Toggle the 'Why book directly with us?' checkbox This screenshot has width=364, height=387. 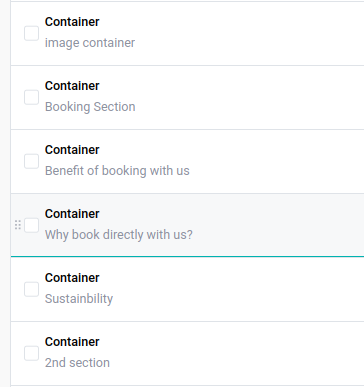point(31,225)
